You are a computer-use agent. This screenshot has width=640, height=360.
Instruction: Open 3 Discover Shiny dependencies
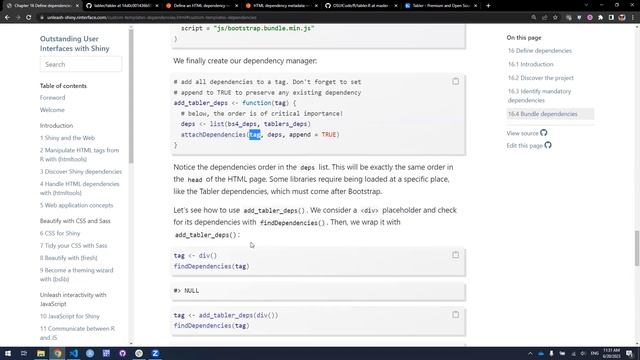(x=81, y=172)
